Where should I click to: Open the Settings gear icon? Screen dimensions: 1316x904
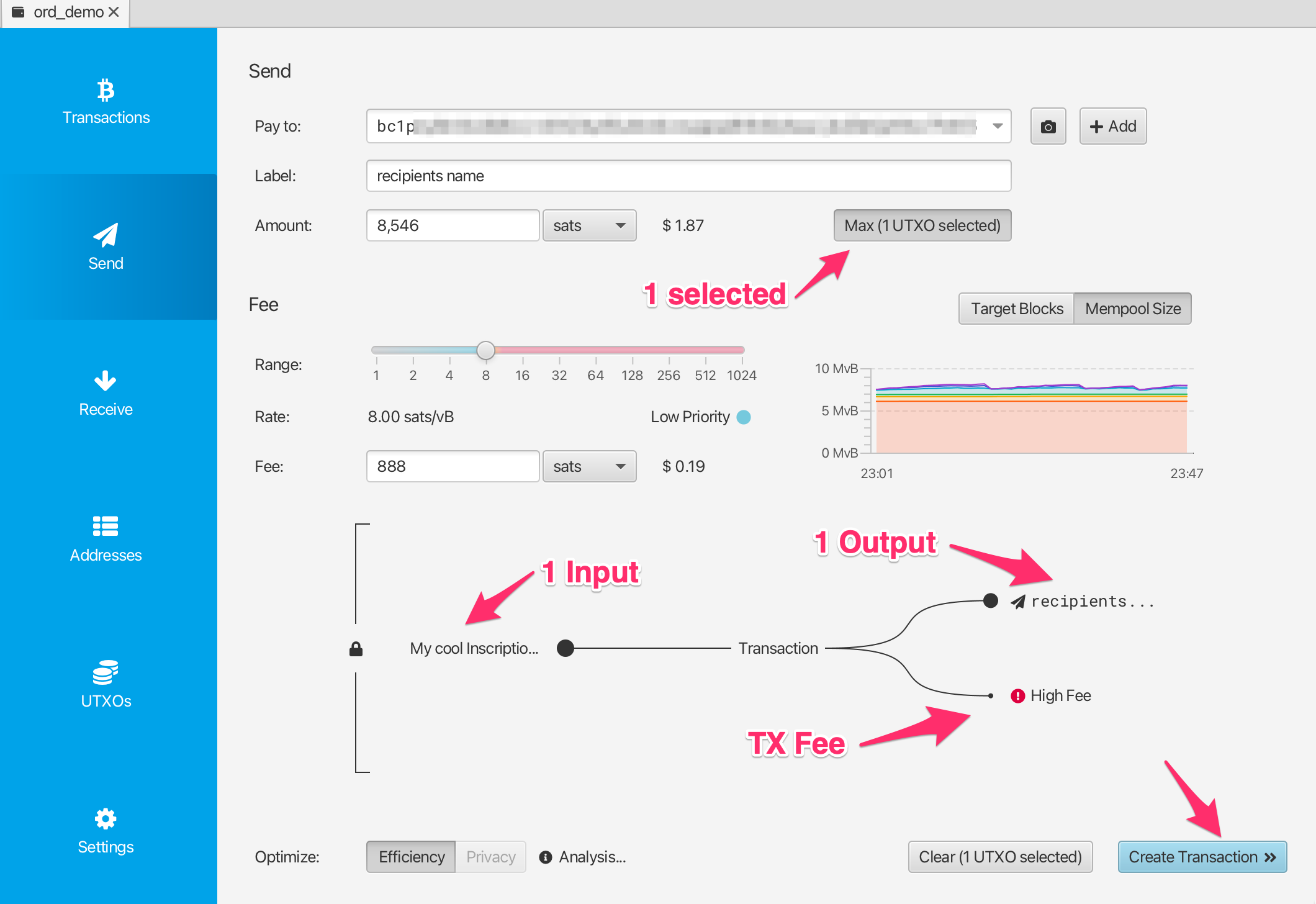[x=106, y=818]
